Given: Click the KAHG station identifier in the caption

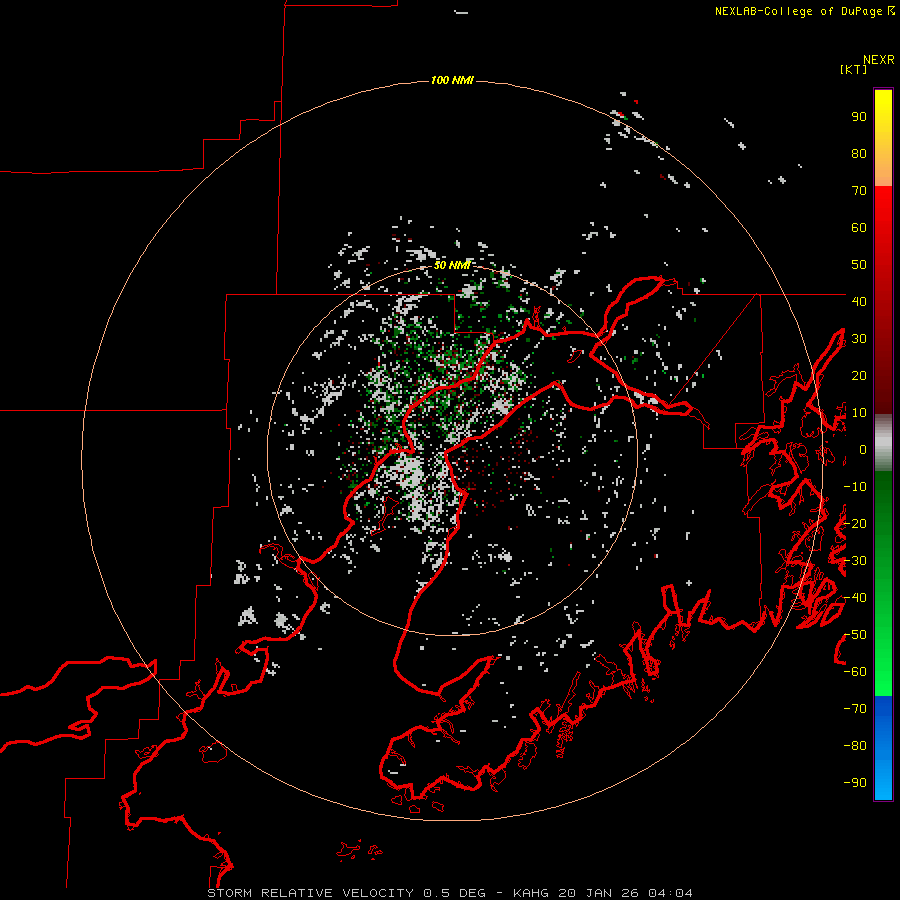Looking at the screenshot, I should click(532, 893).
